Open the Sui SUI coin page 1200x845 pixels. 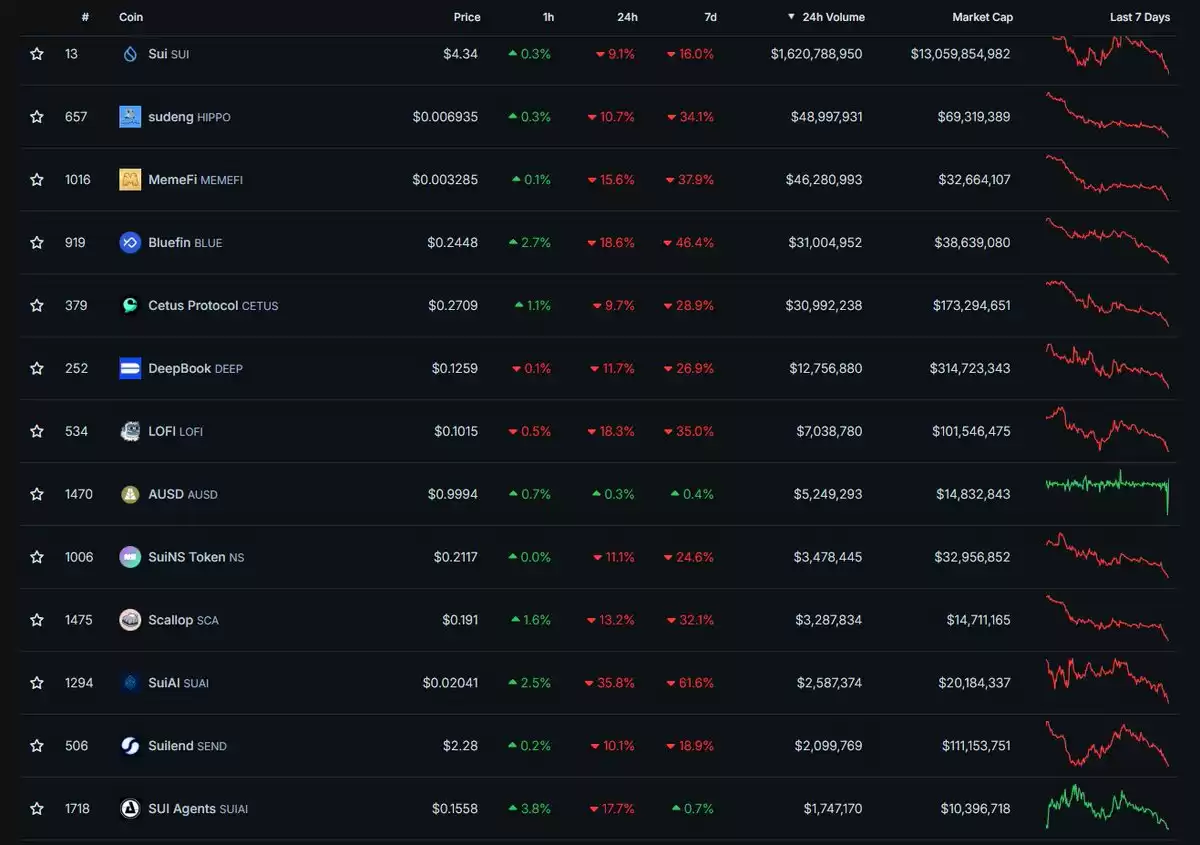point(168,54)
